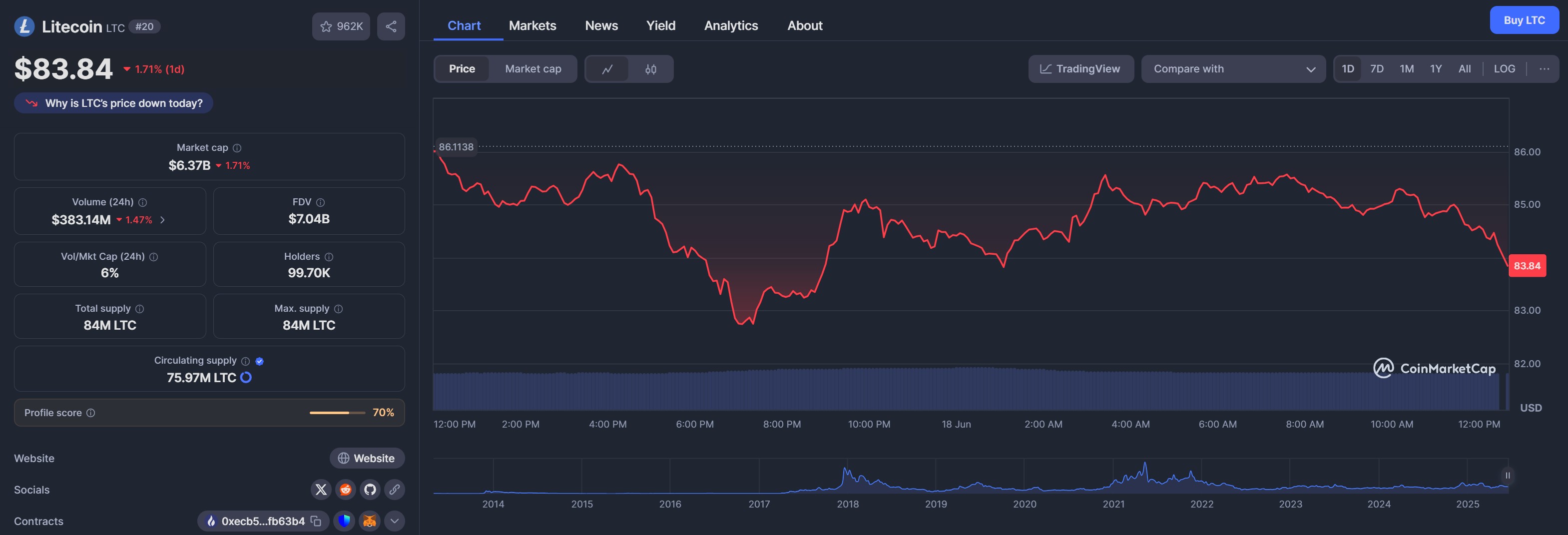Click the $7.04B FDV value
This screenshot has width=1568, height=535.
[x=309, y=219]
